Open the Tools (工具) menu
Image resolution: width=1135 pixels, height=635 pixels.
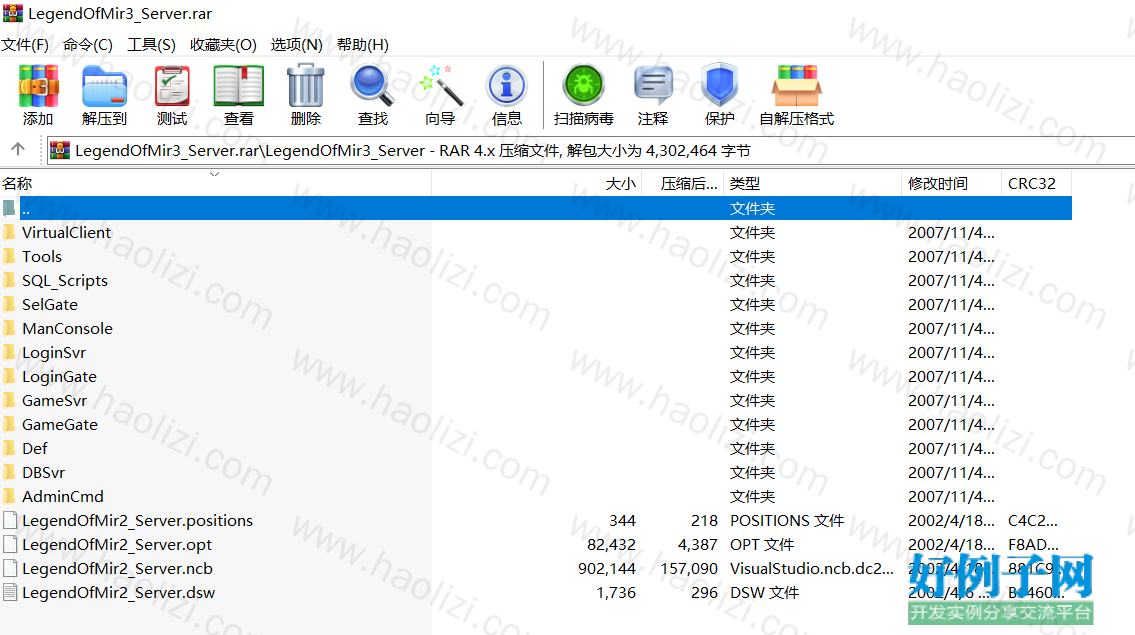pyautogui.click(x=151, y=45)
